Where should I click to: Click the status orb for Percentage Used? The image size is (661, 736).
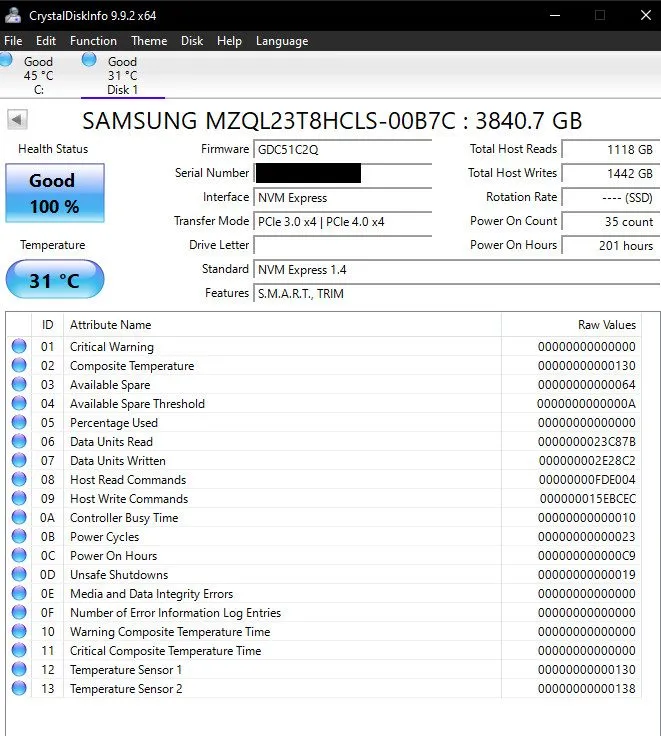point(19,422)
